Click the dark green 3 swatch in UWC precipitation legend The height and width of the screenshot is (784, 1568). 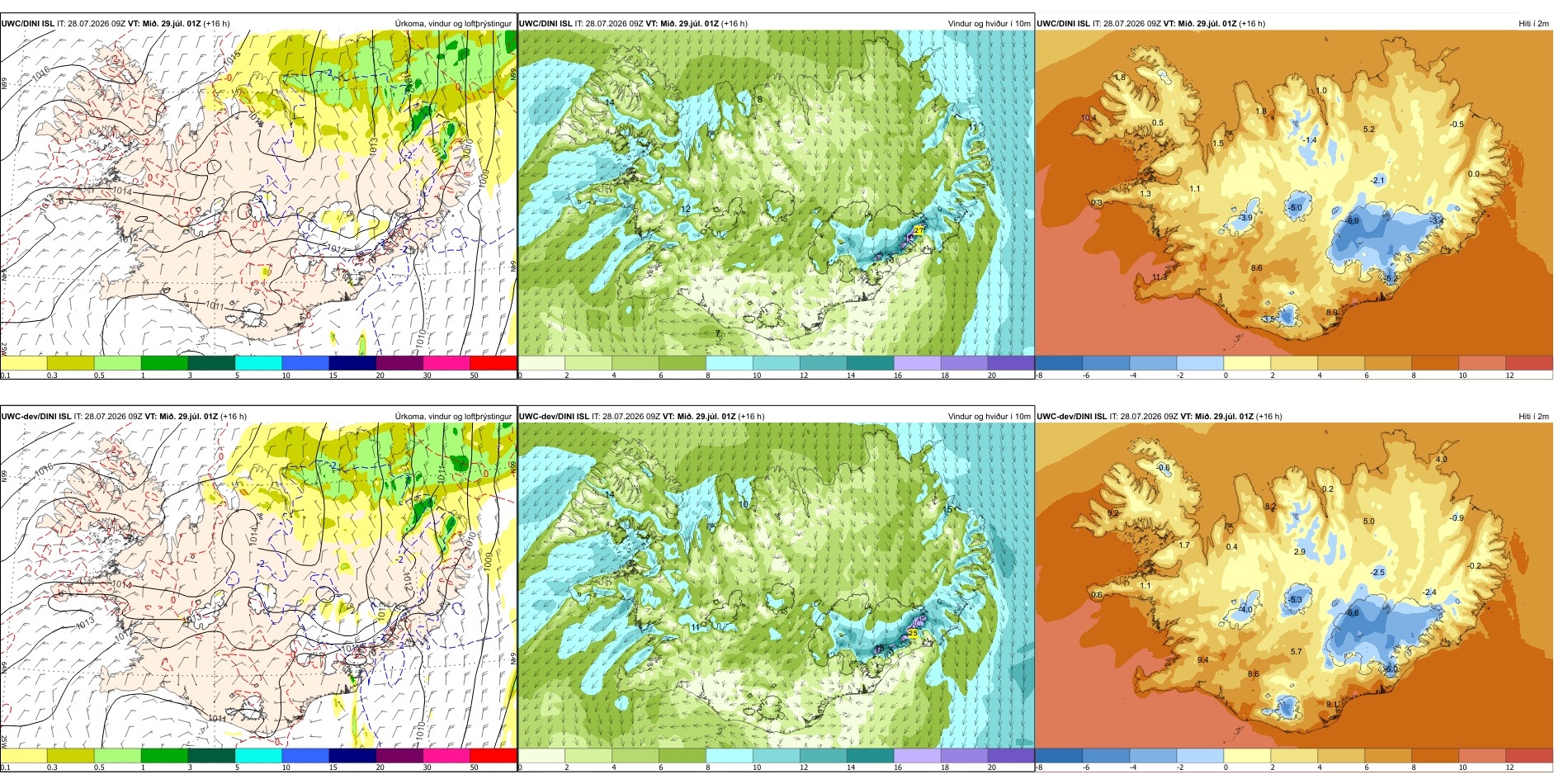pos(211,363)
